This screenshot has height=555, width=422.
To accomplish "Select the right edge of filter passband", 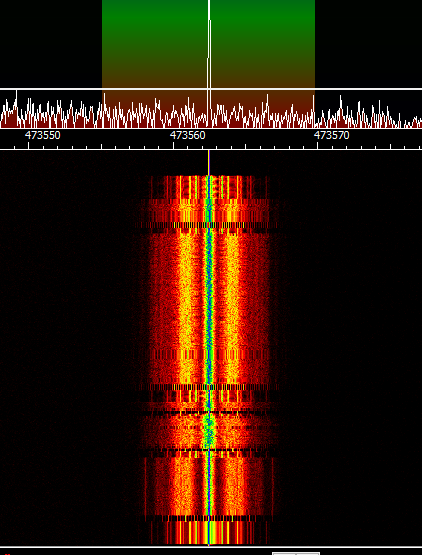I will (315, 64).
